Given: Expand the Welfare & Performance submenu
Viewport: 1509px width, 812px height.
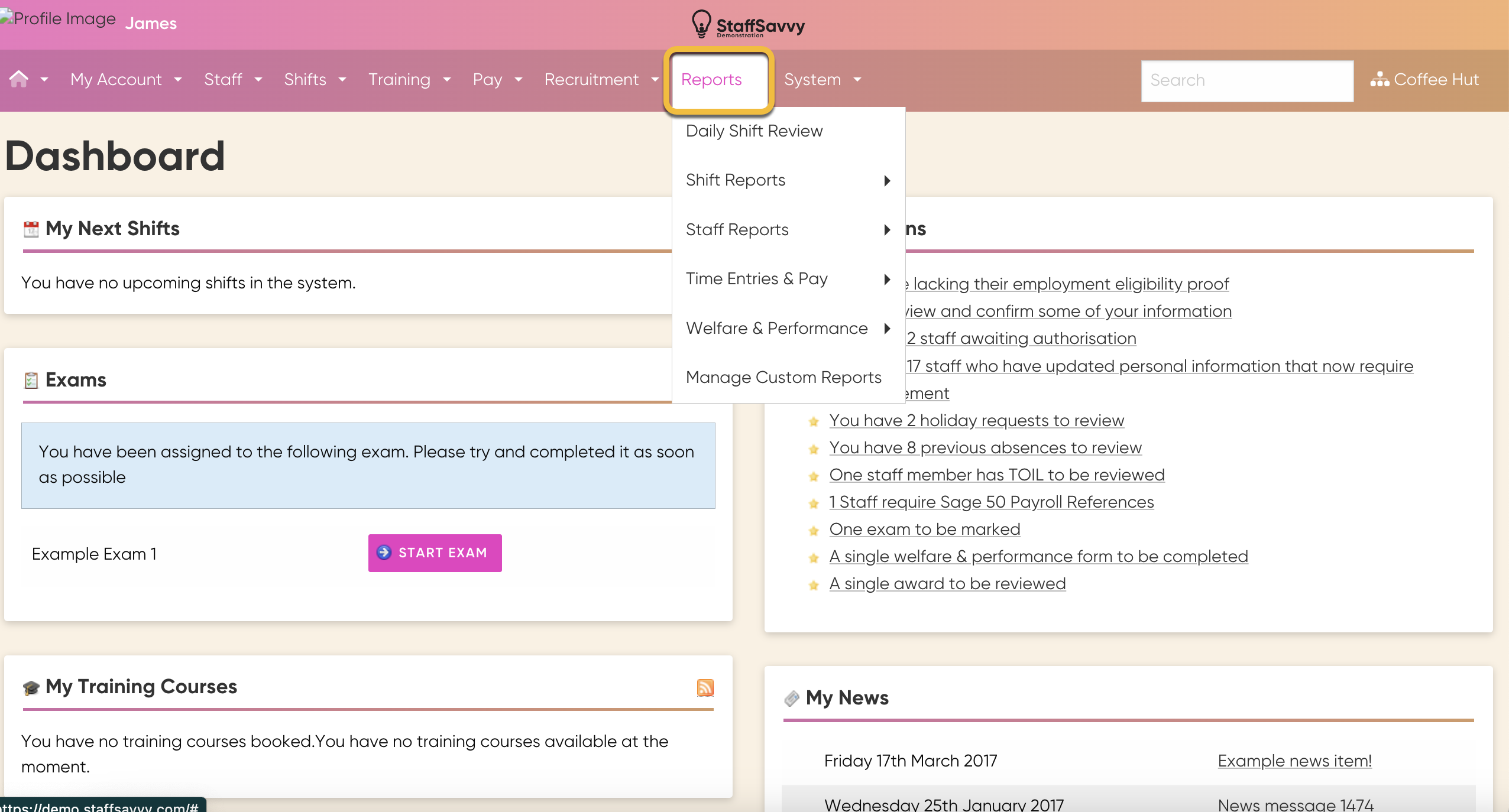Looking at the screenshot, I should (788, 329).
